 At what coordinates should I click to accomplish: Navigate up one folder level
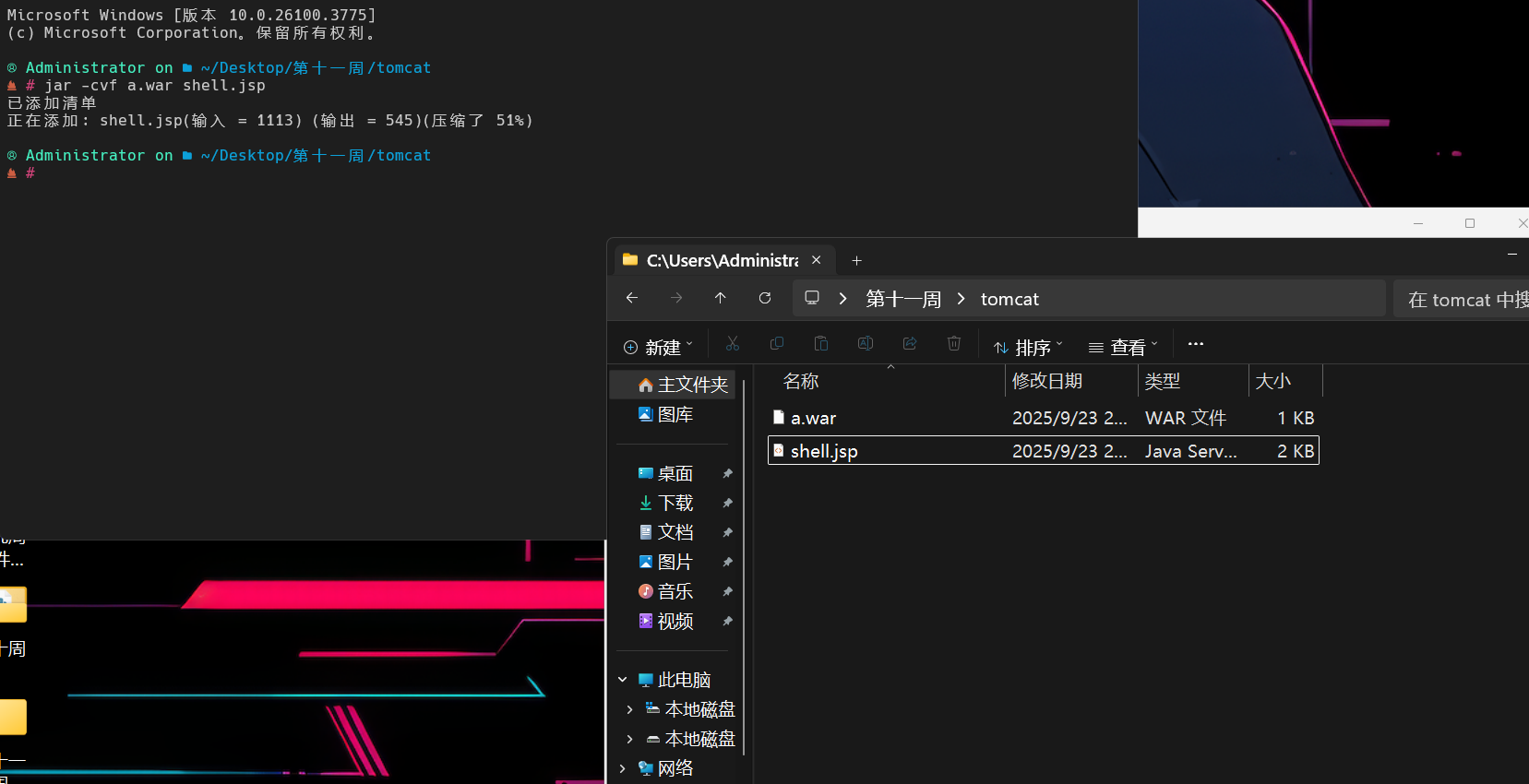[721, 298]
